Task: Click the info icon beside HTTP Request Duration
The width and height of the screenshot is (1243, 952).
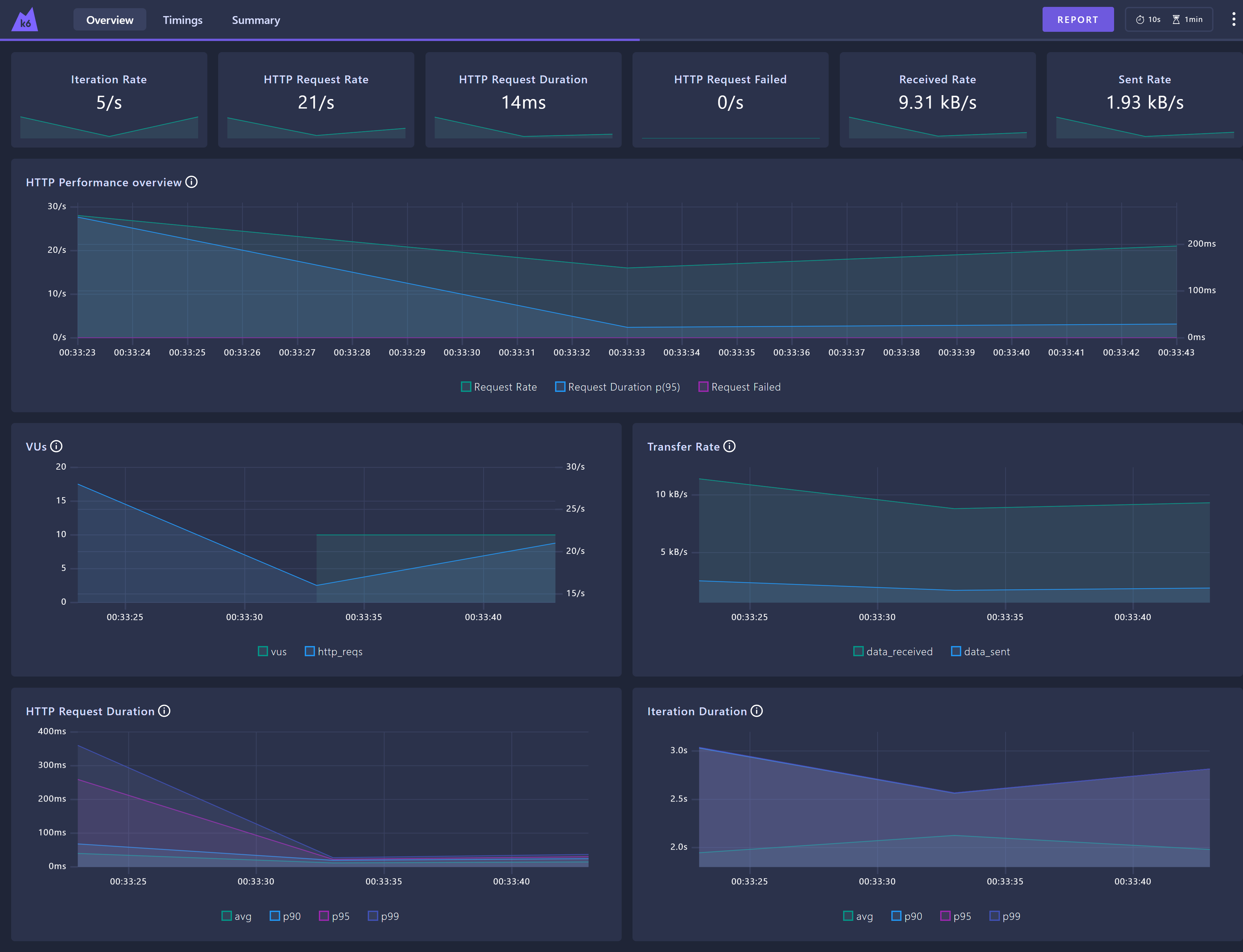Action: [x=164, y=711]
